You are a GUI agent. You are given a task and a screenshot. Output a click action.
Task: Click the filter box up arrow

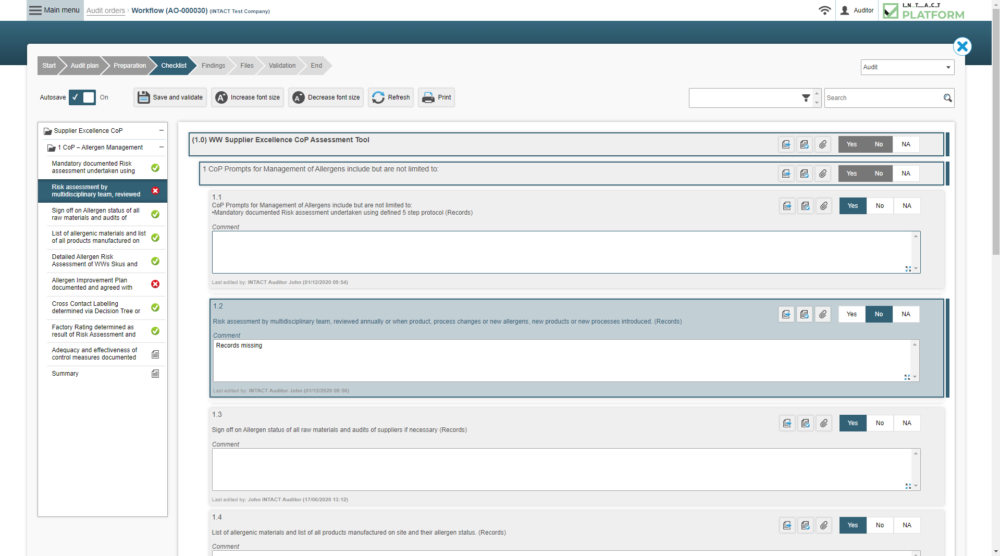point(816,94)
